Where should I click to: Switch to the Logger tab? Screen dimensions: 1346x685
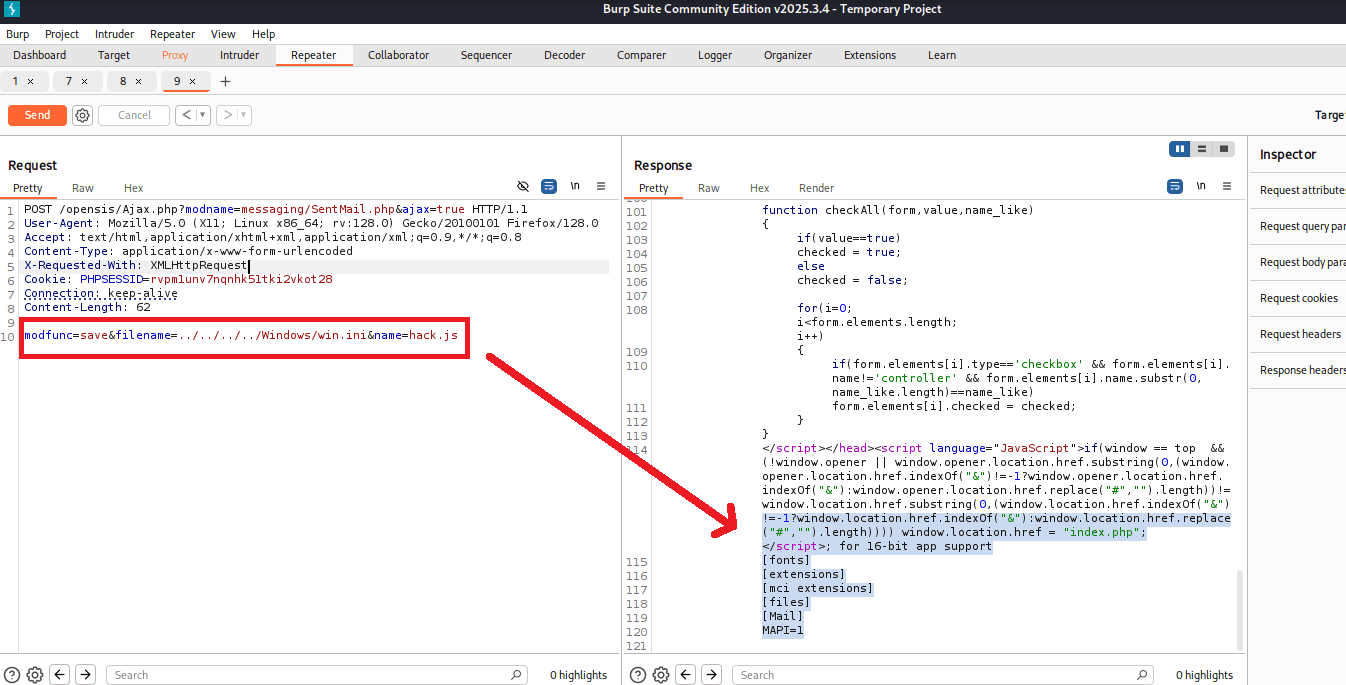[715, 55]
